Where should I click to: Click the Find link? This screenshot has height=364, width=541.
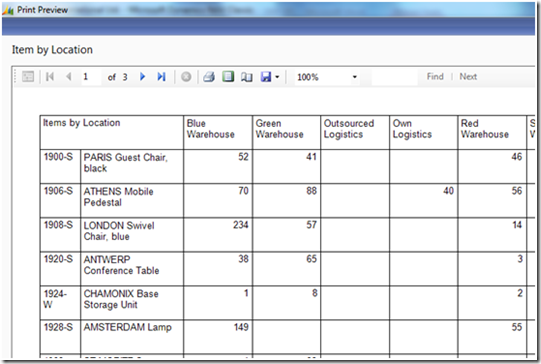tap(435, 76)
